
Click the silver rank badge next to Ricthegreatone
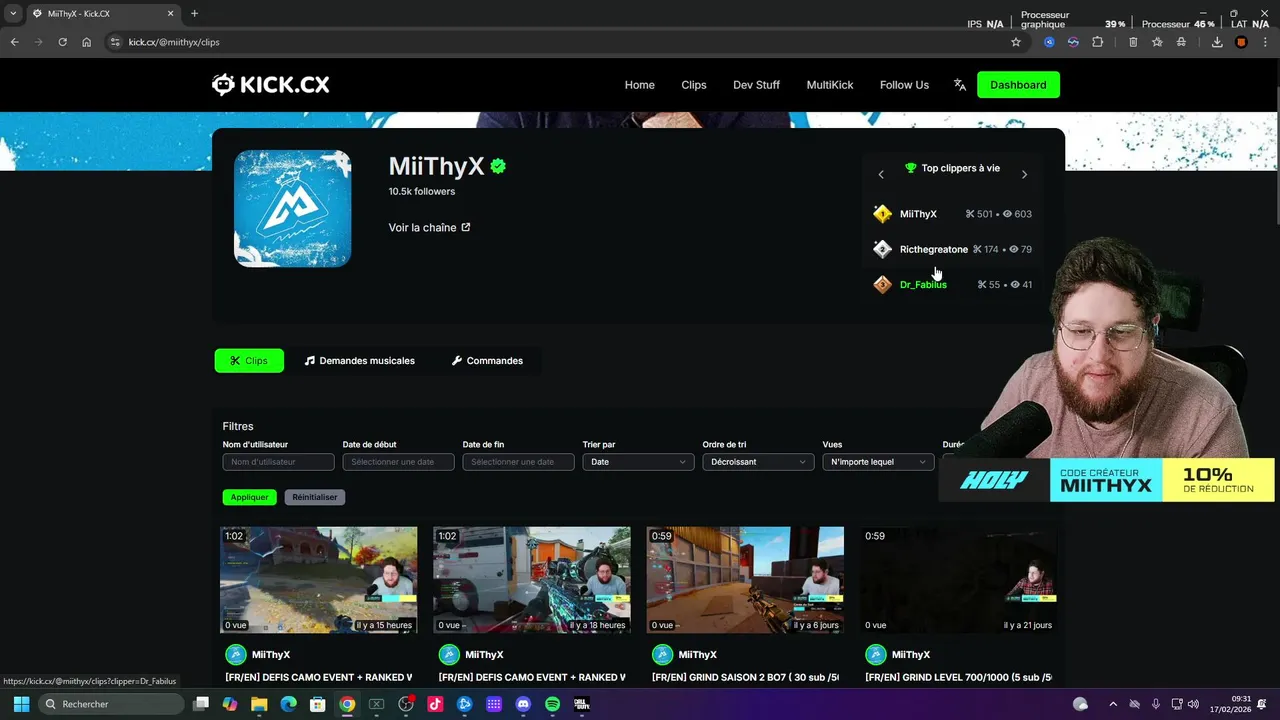pyautogui.click(x=882, y=249)
